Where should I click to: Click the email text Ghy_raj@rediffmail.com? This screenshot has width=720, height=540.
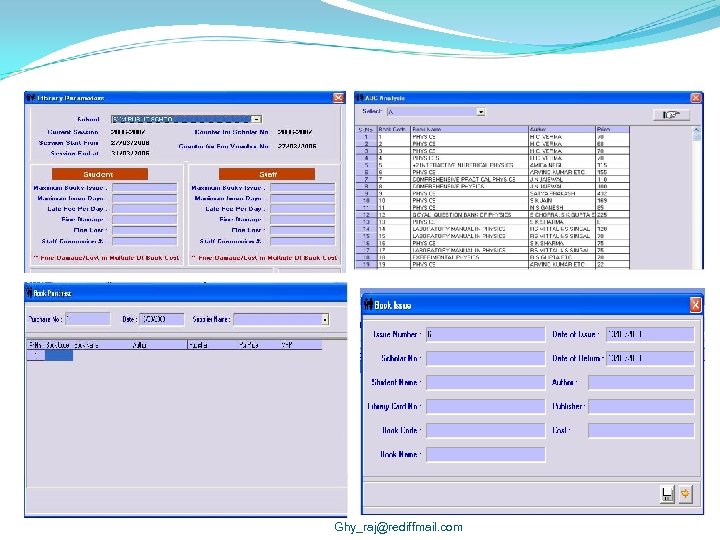pyautogui.click(x=398, y=527)
